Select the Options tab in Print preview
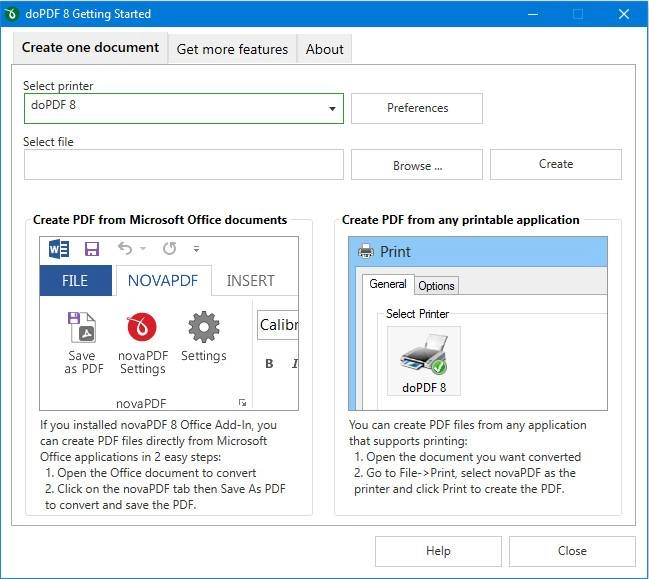The image size is (649, 579). pos(436,286)
